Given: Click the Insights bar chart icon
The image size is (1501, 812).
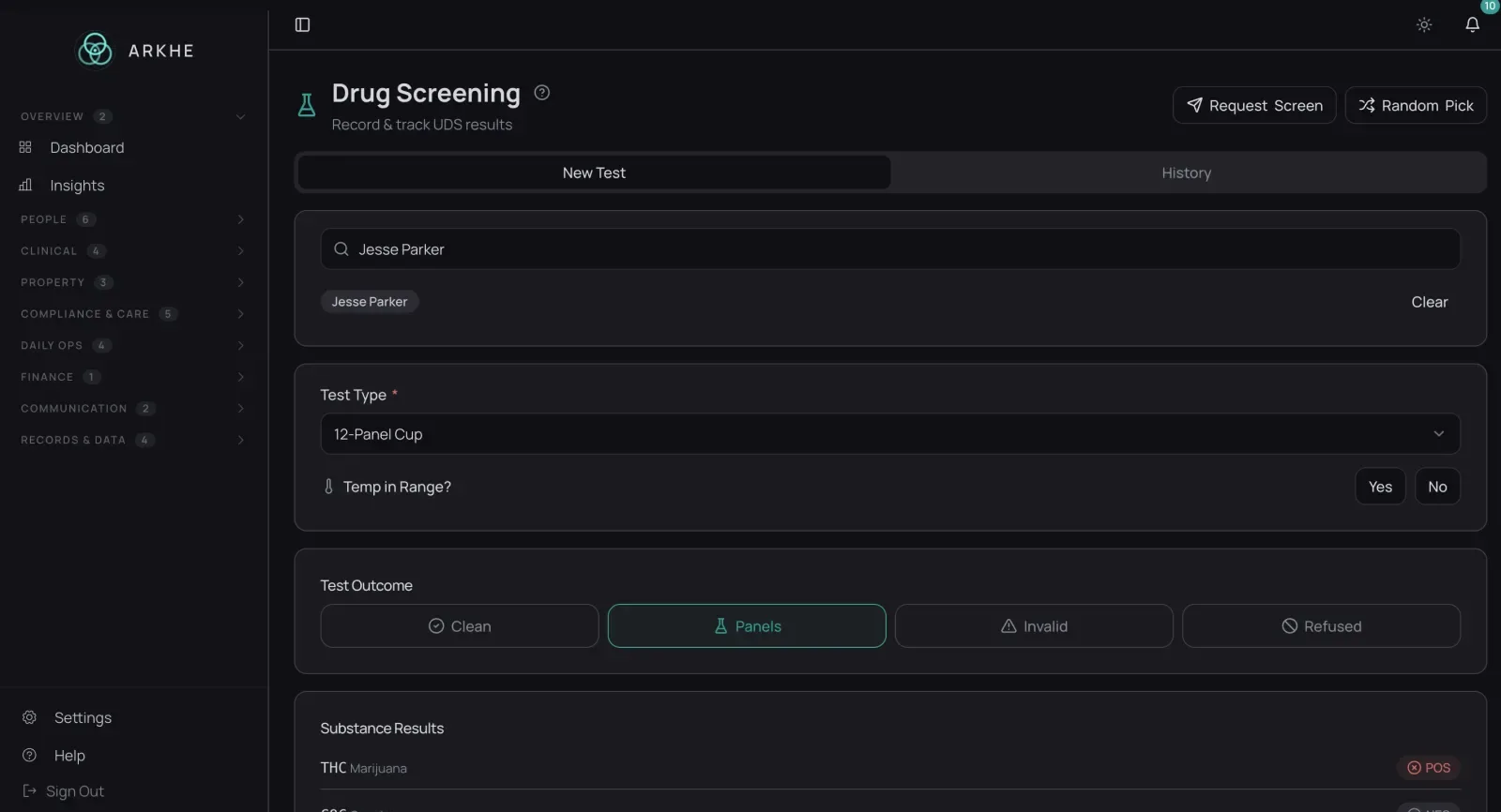Looking at the screenshot, I should click(25, 185).
